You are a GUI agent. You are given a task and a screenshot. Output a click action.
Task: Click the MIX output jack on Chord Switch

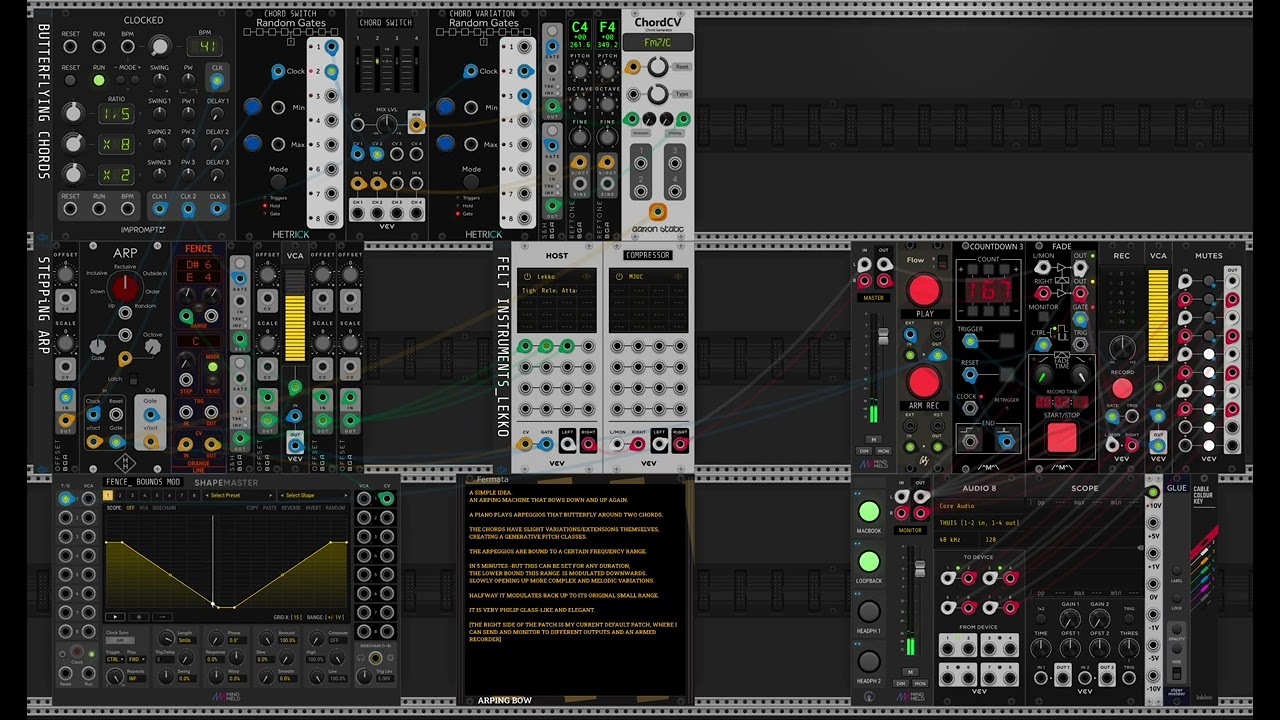tap(416, 125)
